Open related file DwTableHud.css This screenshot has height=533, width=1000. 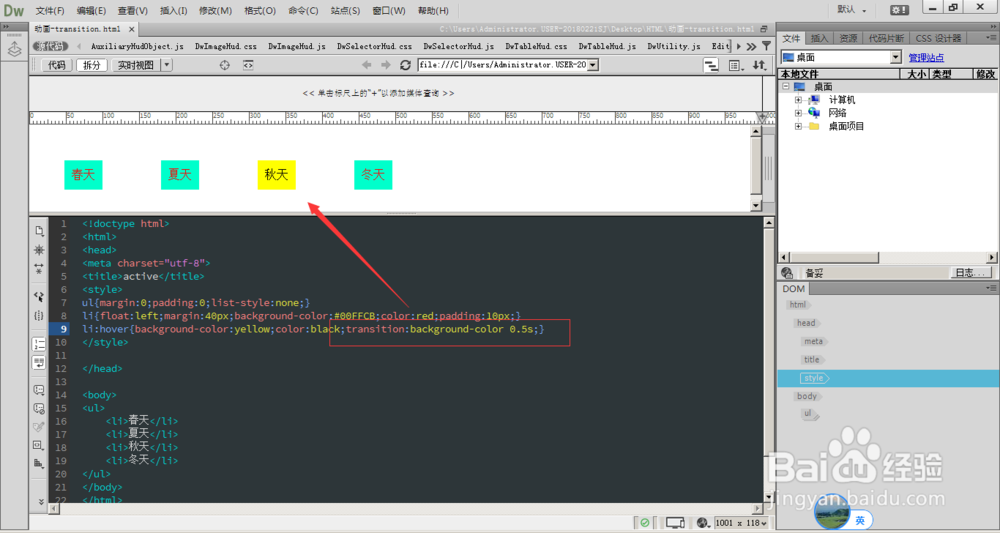tap(536, 47)
